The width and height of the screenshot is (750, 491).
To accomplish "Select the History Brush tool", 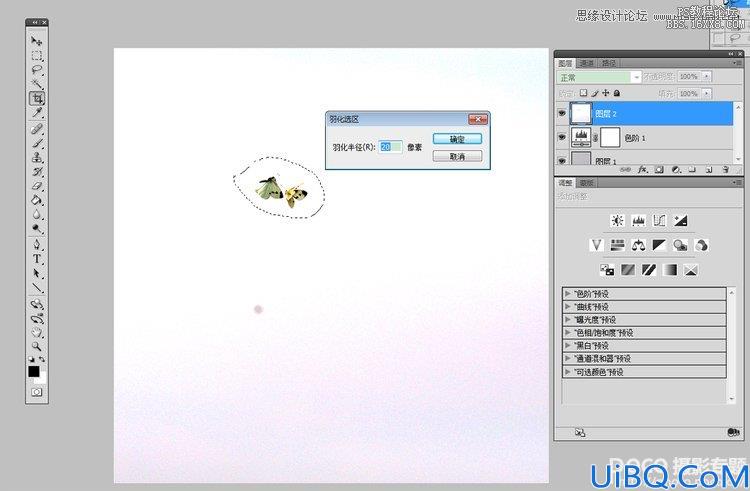I will pyautogui.click(x=37, y=172).
